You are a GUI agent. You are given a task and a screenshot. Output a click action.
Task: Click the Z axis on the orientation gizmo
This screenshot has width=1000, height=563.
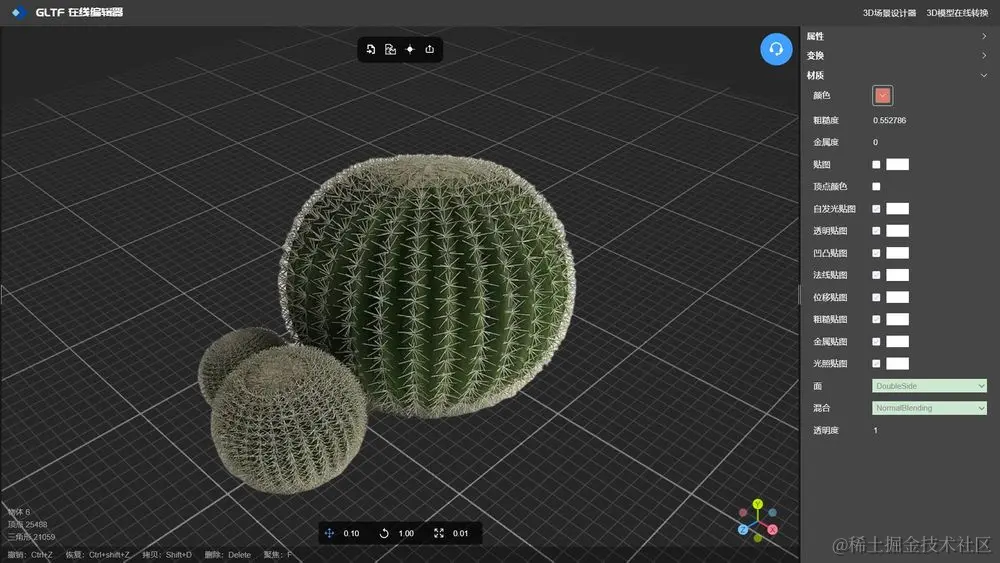[743, 530]
